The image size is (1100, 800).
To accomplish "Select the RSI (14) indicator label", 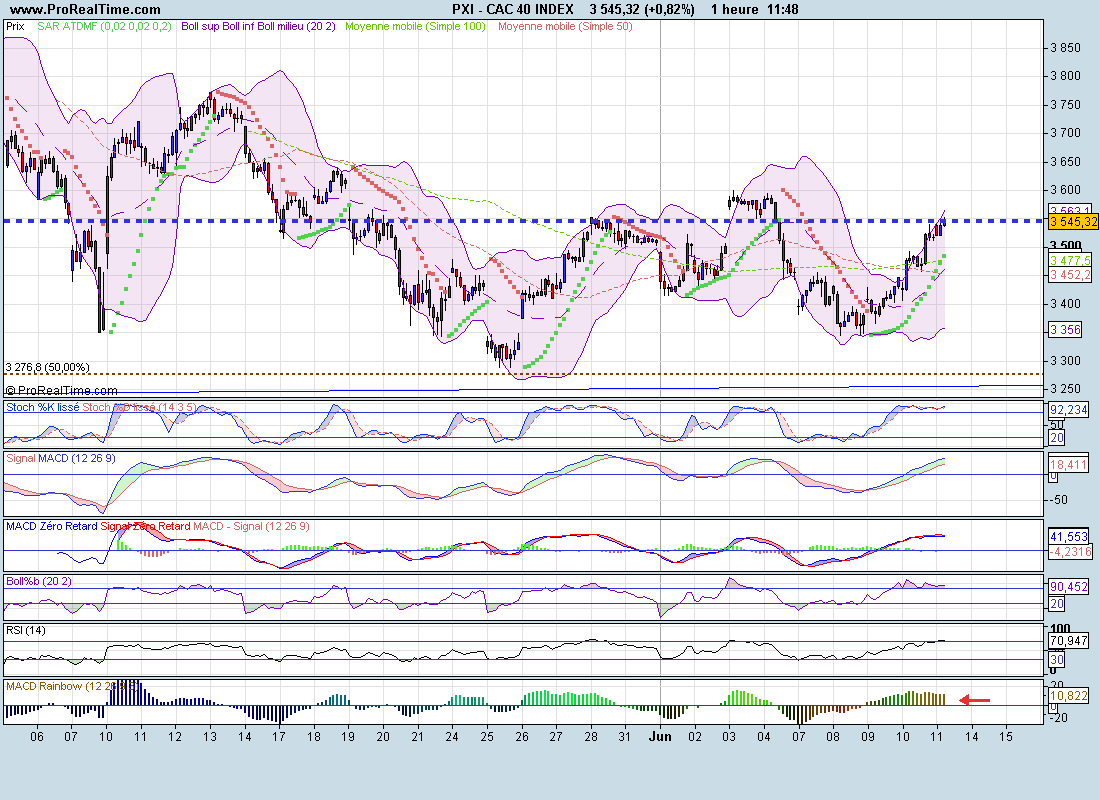I will click(26, 630).
